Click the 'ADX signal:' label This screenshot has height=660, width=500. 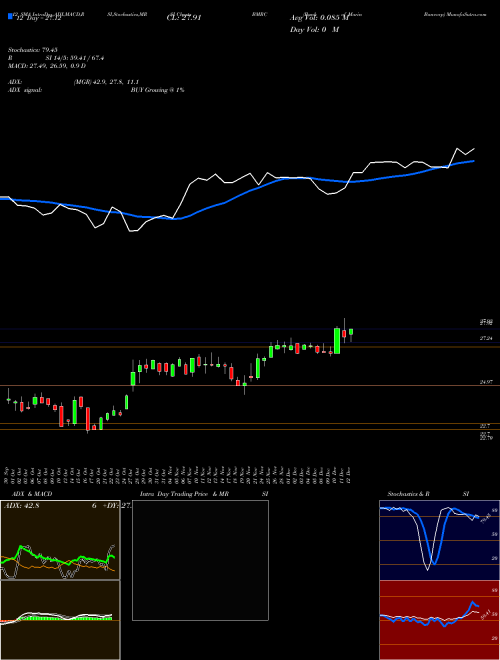pos(25,90)
